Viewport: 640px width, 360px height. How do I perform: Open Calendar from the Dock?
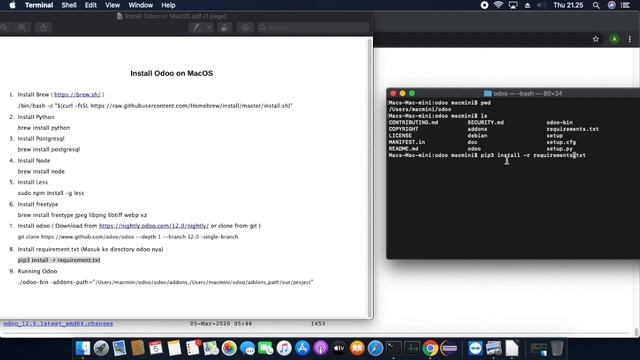click(x=156, y=348)
